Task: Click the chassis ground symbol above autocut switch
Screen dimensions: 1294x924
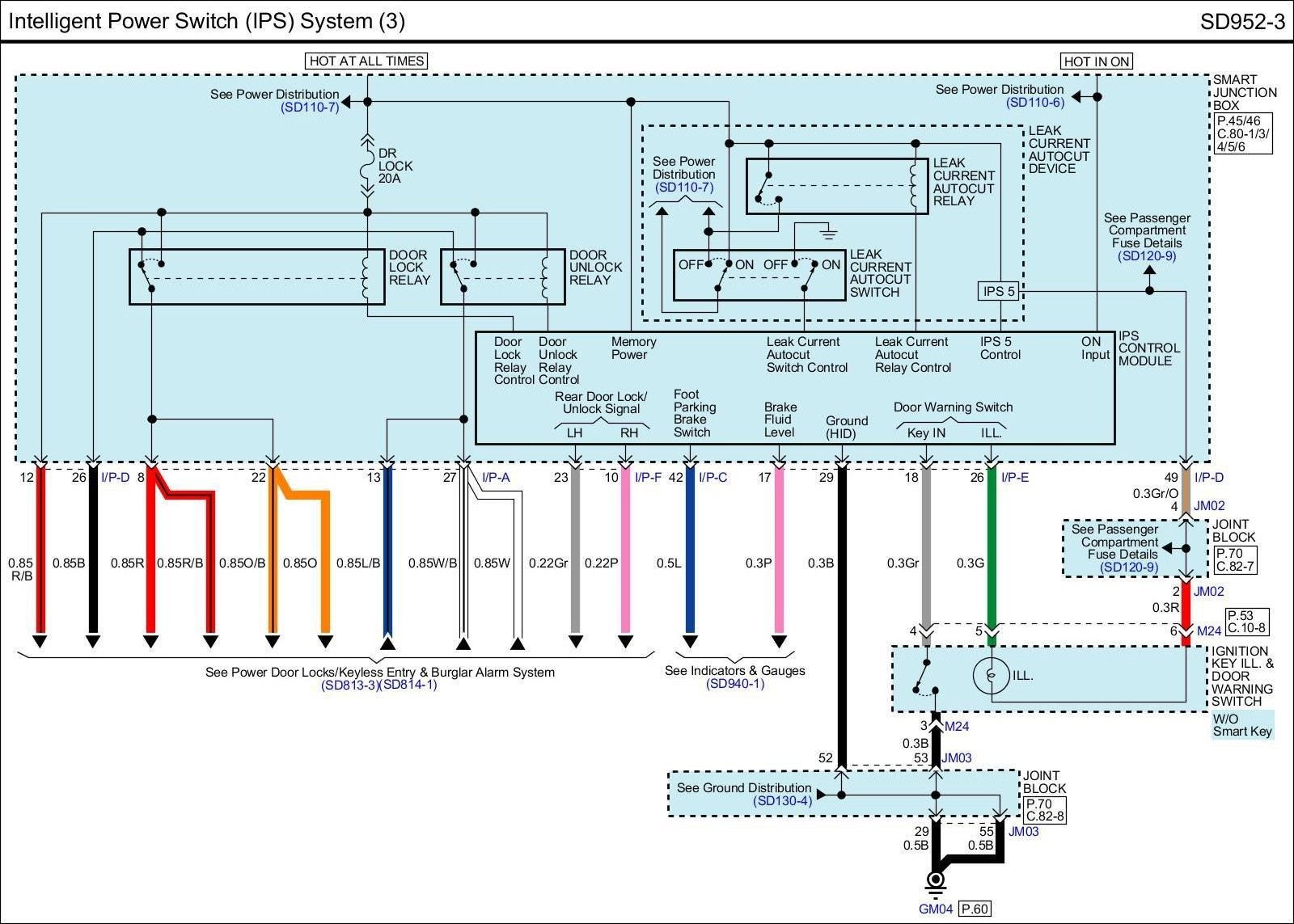Action: pyautogui.click(x=827, y=234)
